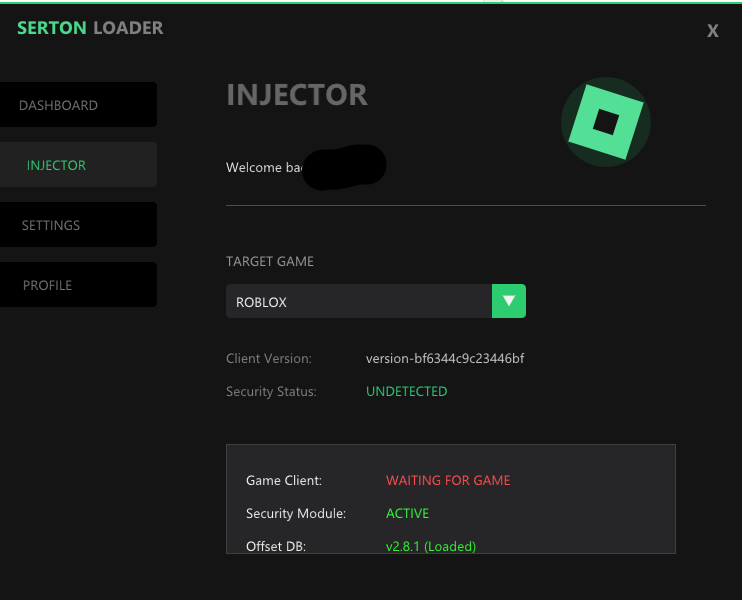The height and width of the screenshot is (600, 742).
Task: Click the Offset DB v2.8.1 (Loaded) value
Action: tap(431, 546)
